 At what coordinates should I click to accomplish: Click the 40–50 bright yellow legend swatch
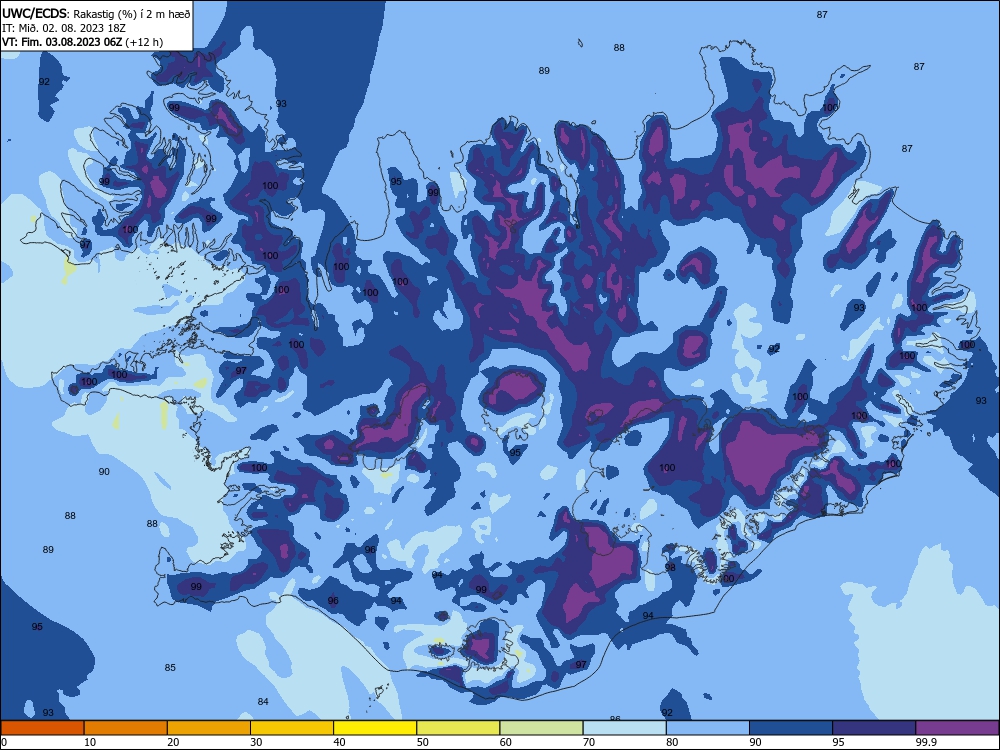click(375, 728)
